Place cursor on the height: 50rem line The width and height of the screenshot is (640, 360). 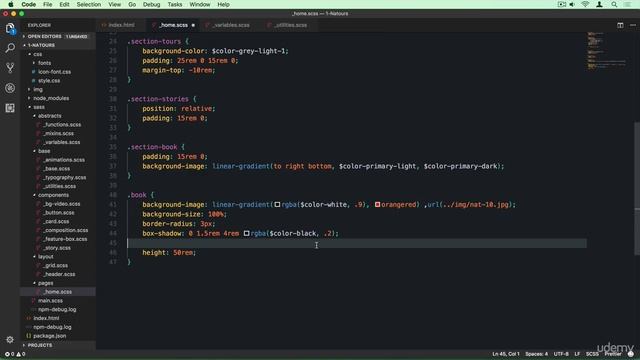[169, 253]
